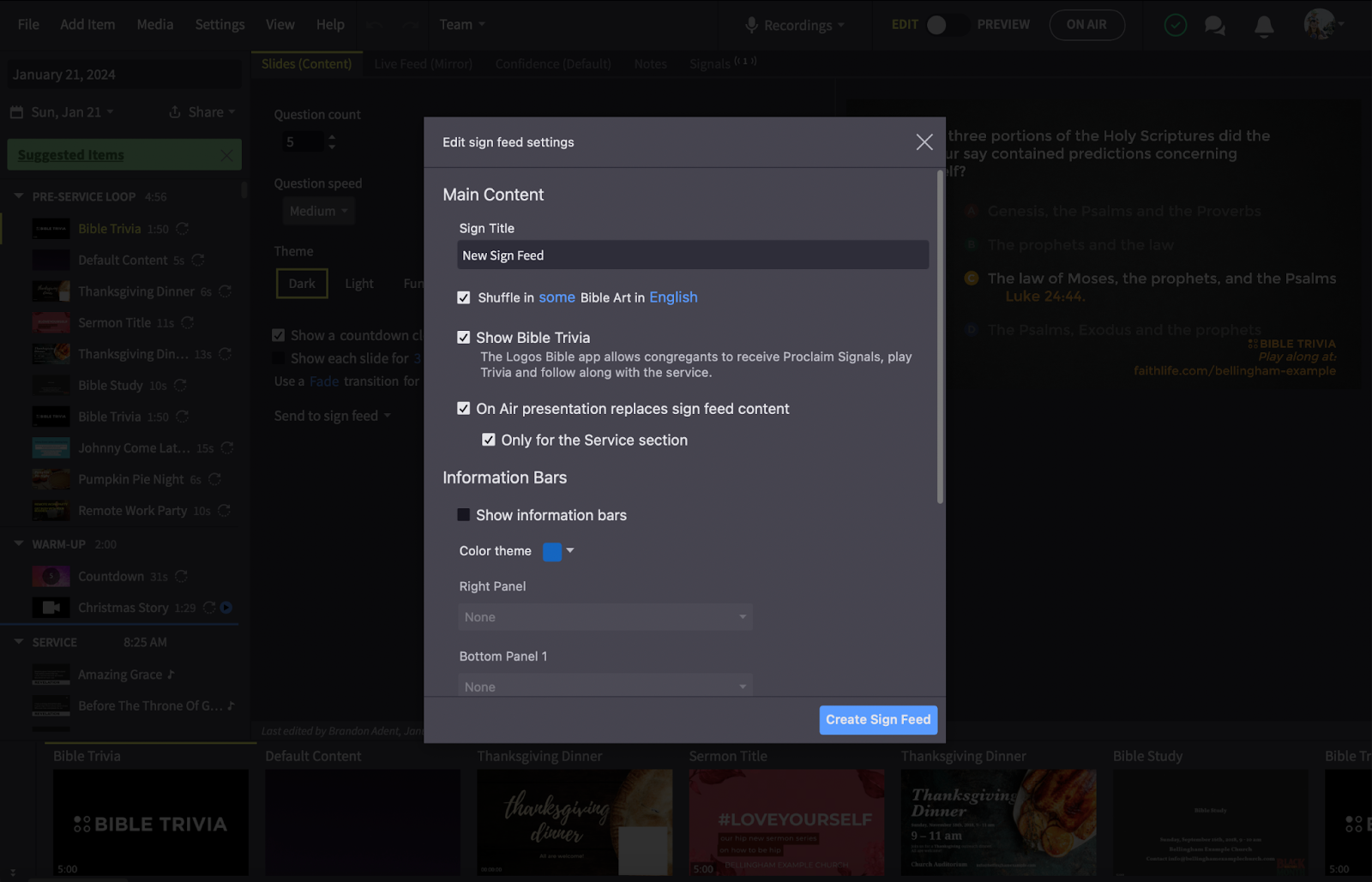Dismiss Suggested Items with its X icon
The image size is (1372, 882).
click(226, 155)
